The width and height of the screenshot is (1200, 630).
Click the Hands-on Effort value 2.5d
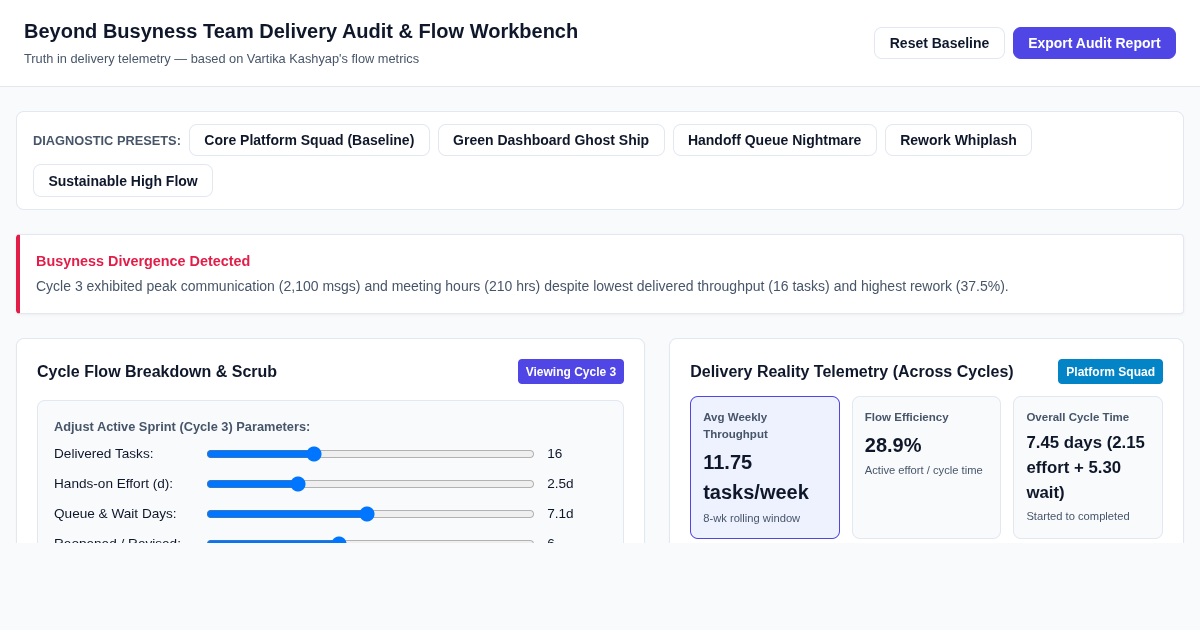[x=560, y=484]
